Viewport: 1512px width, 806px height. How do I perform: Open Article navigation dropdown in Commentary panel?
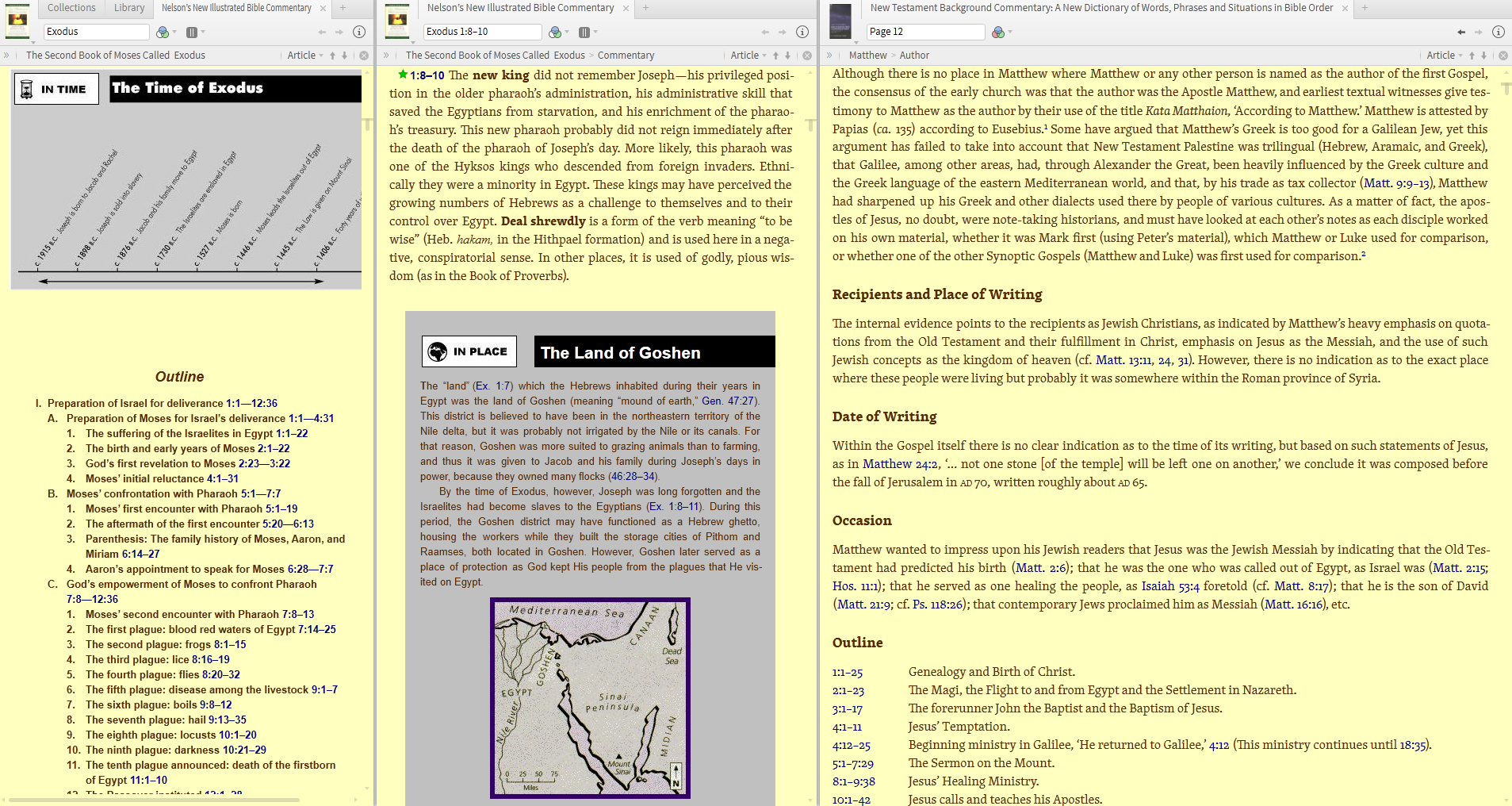pos(748,56)
